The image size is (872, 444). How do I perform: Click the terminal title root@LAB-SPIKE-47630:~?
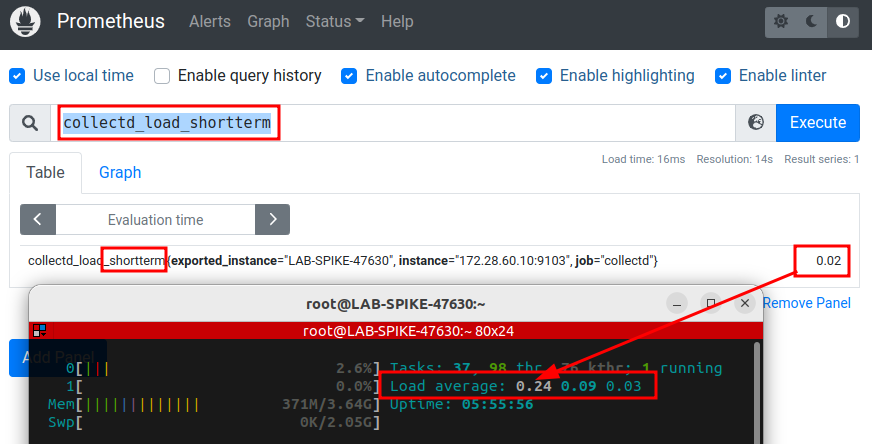pos(396,304)
